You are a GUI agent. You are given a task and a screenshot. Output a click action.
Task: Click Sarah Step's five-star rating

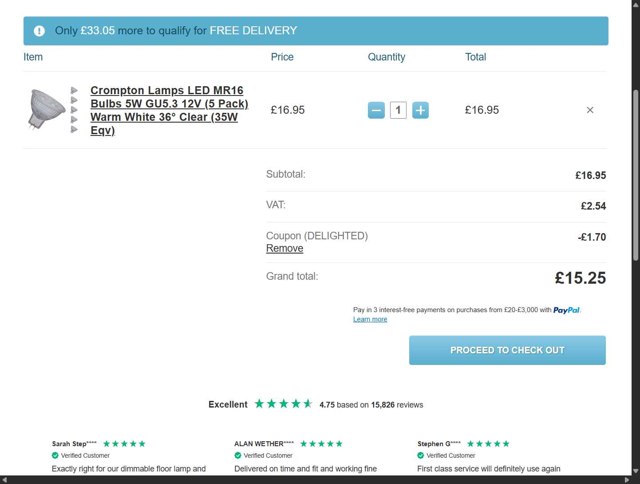click(x=124, y=444)
